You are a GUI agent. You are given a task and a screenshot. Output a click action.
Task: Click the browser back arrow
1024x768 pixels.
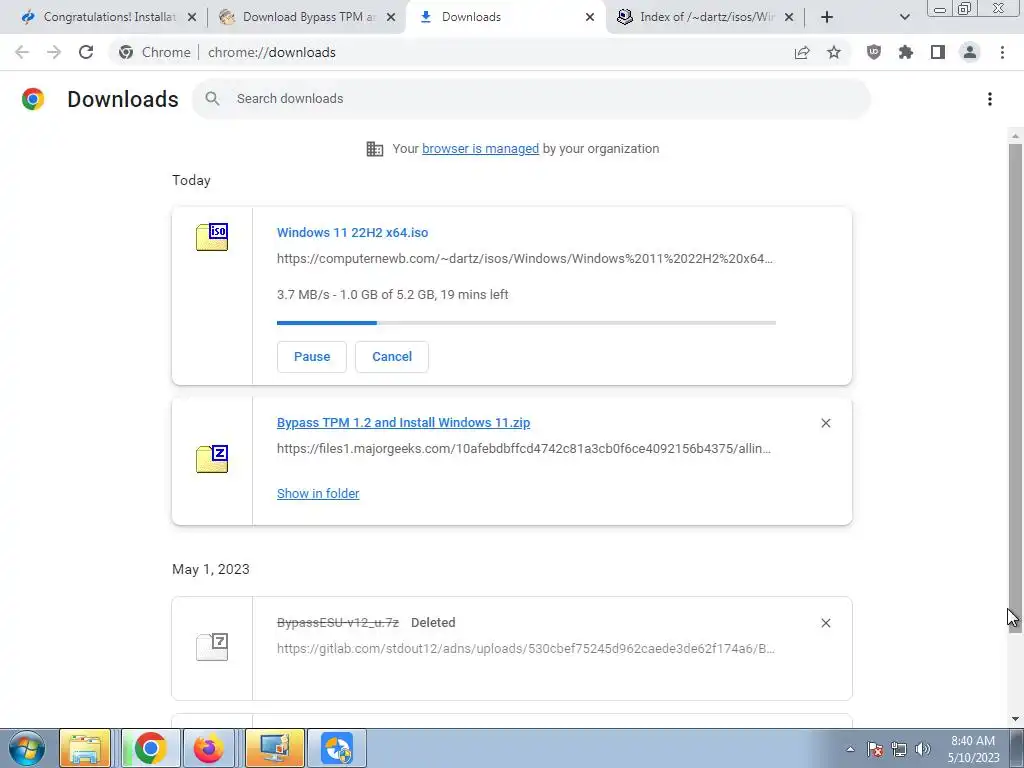[x=22, y=52]
